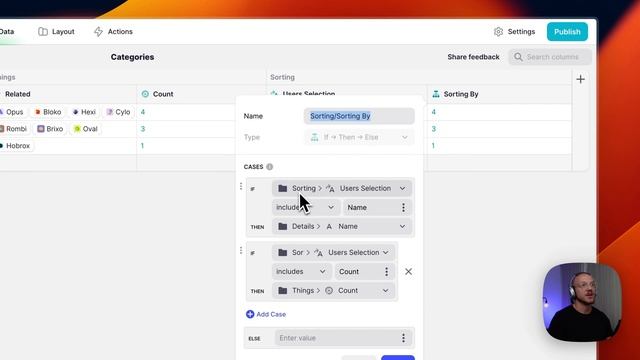Edit the Name field Sorting/Sorting By
This screenshot has width=640, height=360.
359,116
